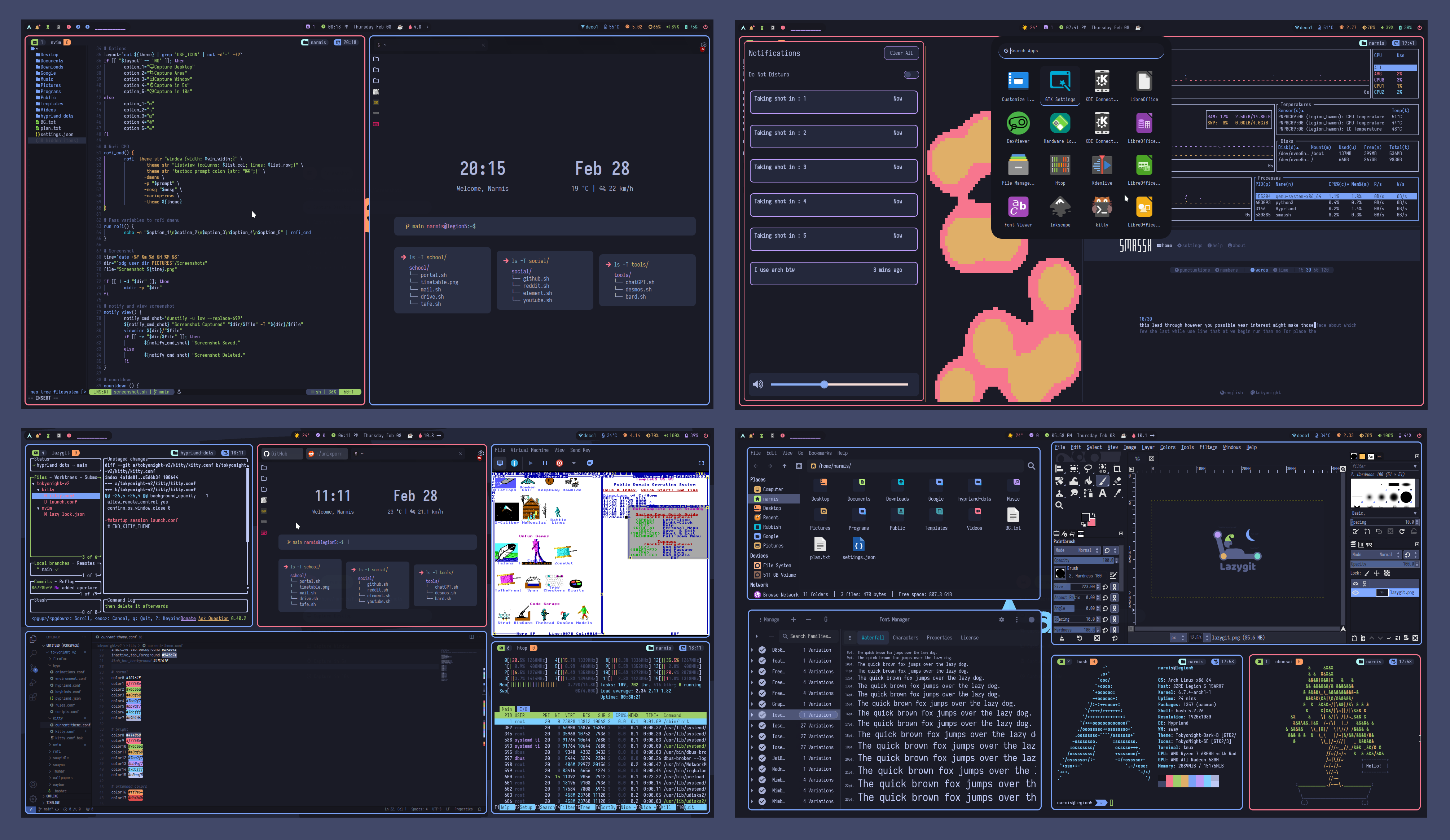This screenshot has height=840, width=1450.
Task: Toggle the Do Not Disturb switch
Action: tap(911, 75)
